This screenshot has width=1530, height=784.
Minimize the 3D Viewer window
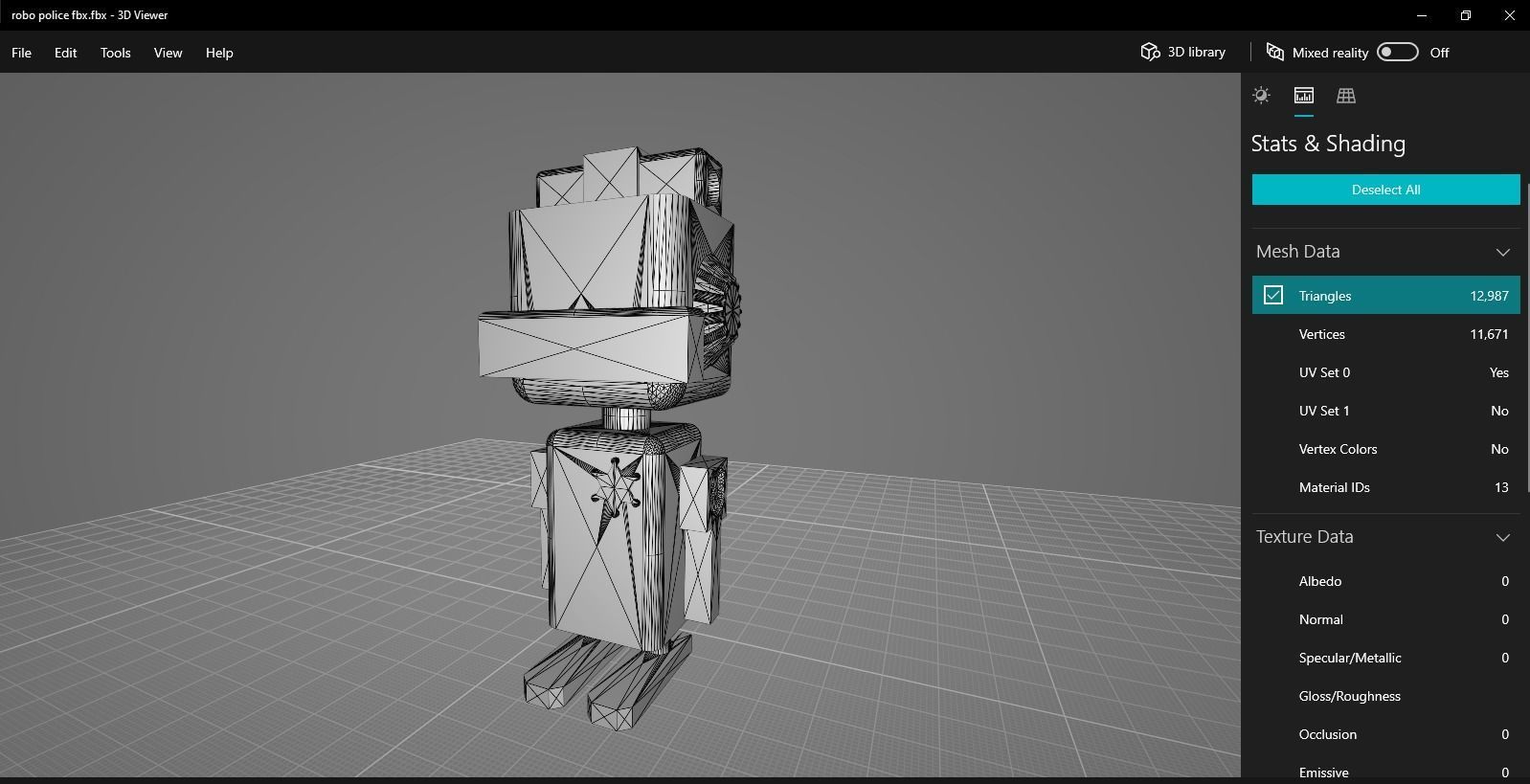1422,15
